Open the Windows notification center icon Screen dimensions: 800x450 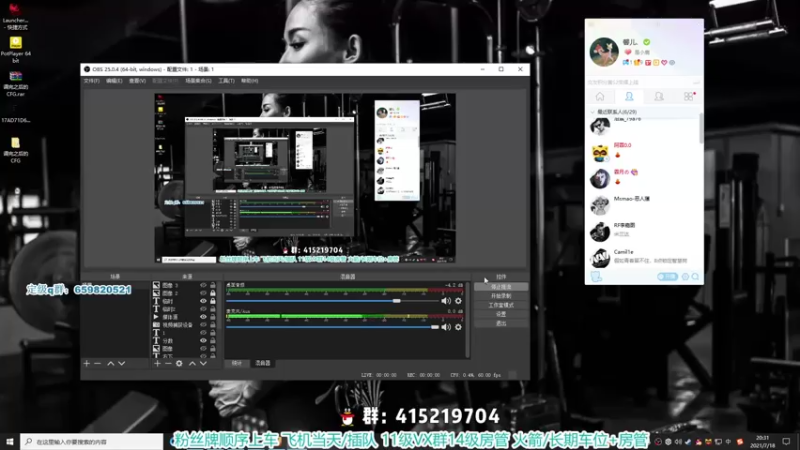click(x=786, y=441)
